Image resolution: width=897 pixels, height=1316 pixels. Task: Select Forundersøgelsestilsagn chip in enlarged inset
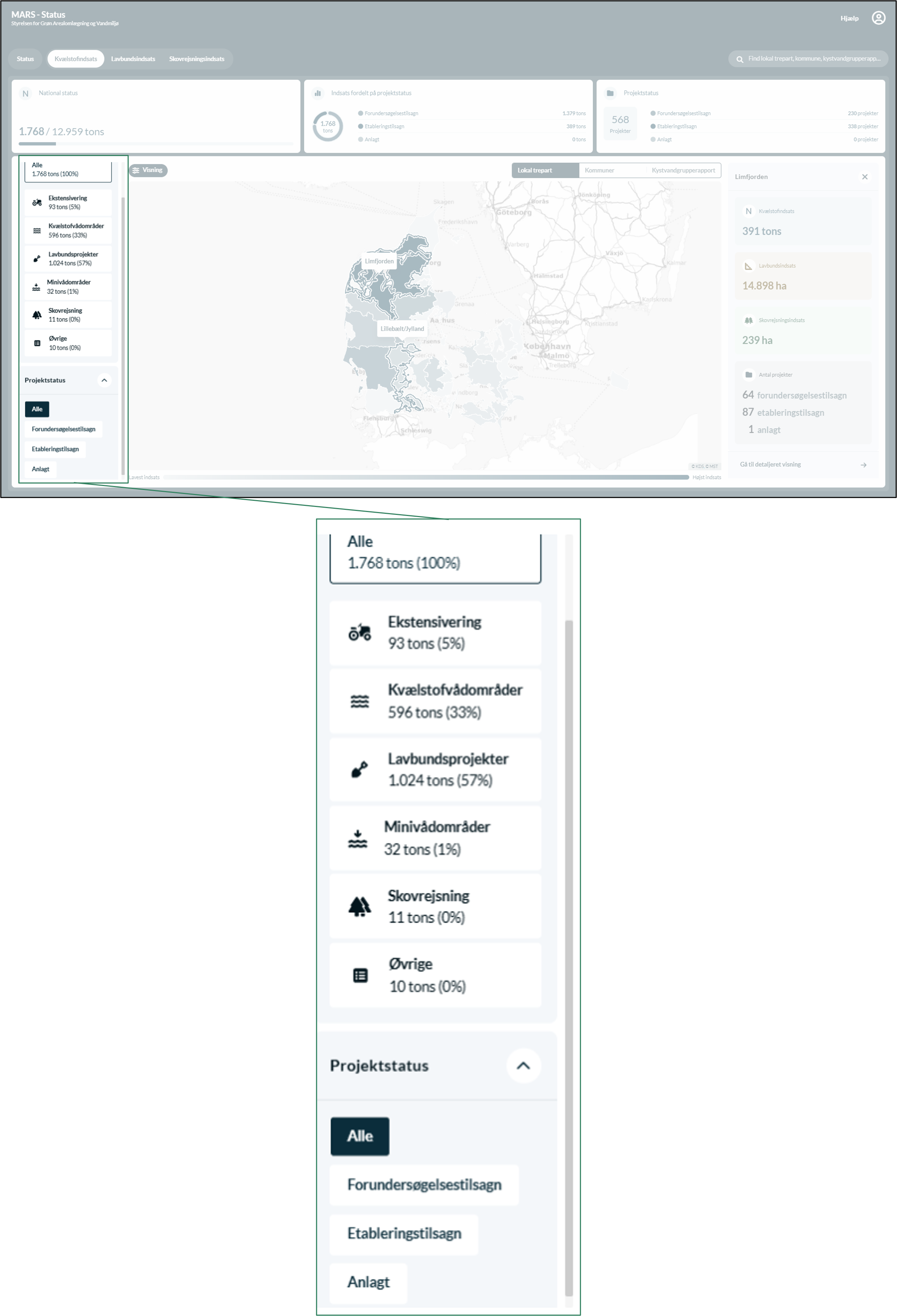coord(424,1184)
